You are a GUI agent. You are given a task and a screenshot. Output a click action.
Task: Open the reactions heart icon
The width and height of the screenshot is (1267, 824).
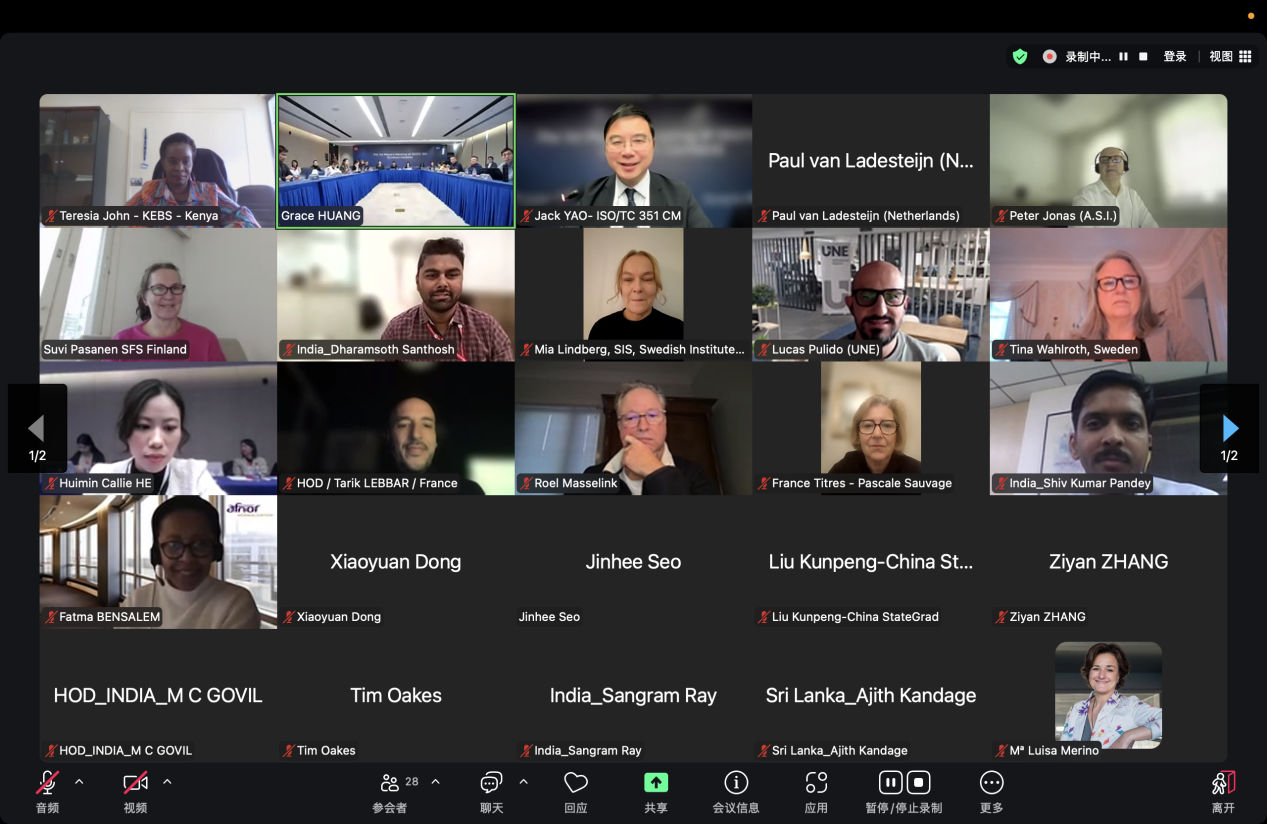tap(575, 783)
